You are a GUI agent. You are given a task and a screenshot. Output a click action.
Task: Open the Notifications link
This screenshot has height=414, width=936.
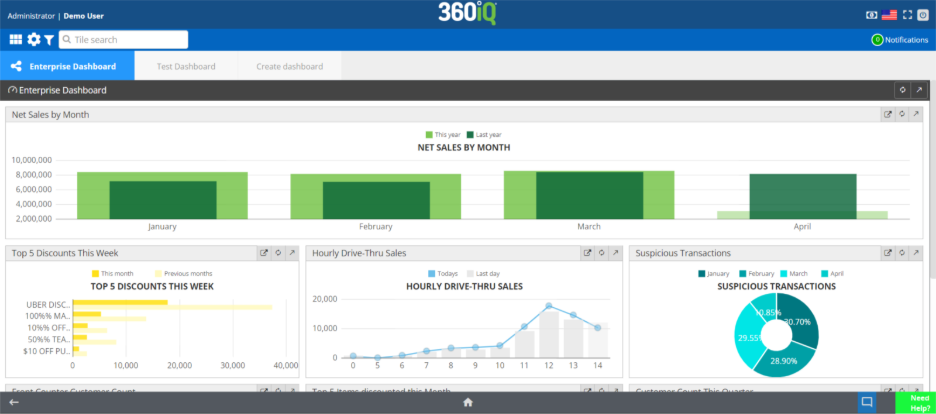(x=900, y=40)
